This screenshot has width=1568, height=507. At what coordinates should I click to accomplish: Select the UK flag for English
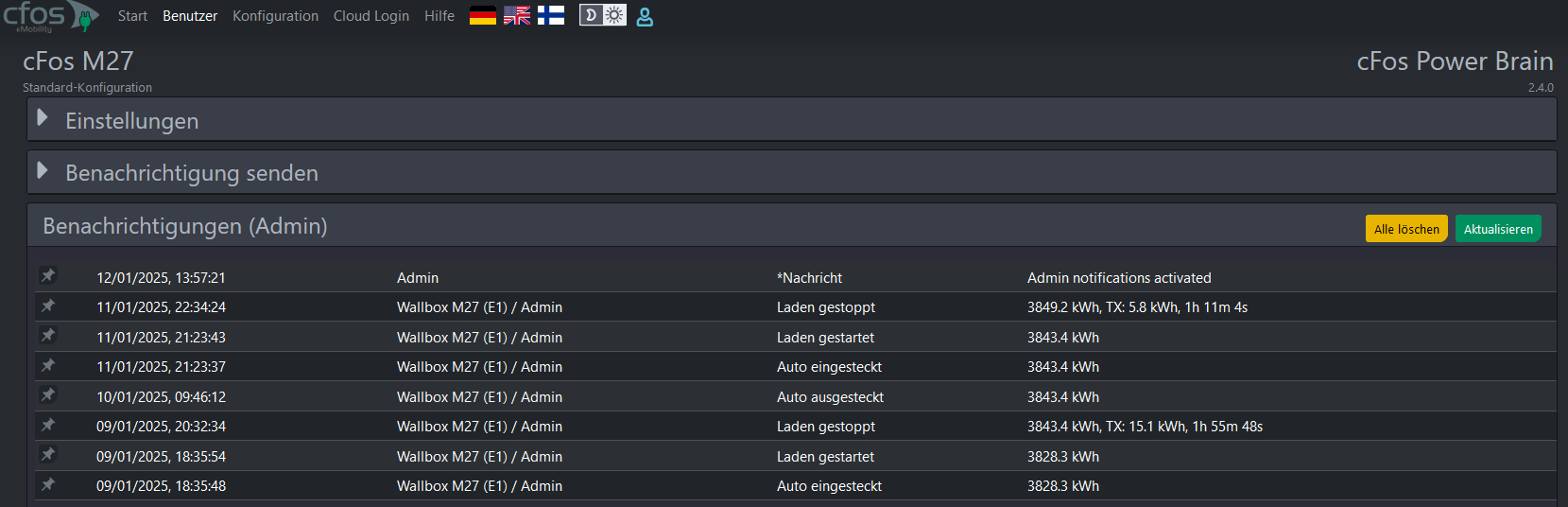(x=517, y=15)
